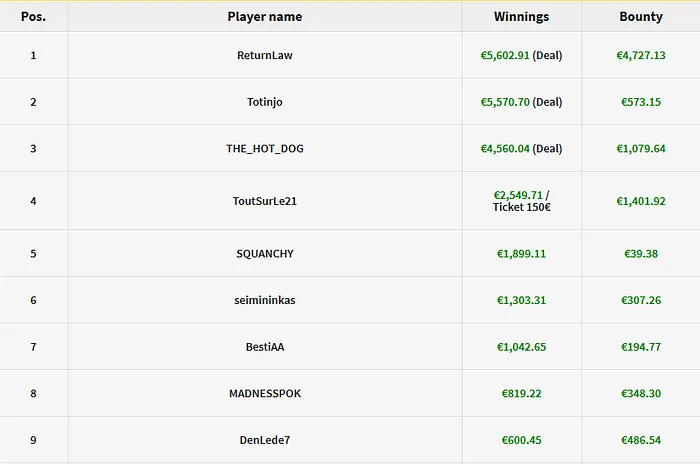Click the Bounty column header
The width and height of the screenshot is (700, 464).
(641, 17)
